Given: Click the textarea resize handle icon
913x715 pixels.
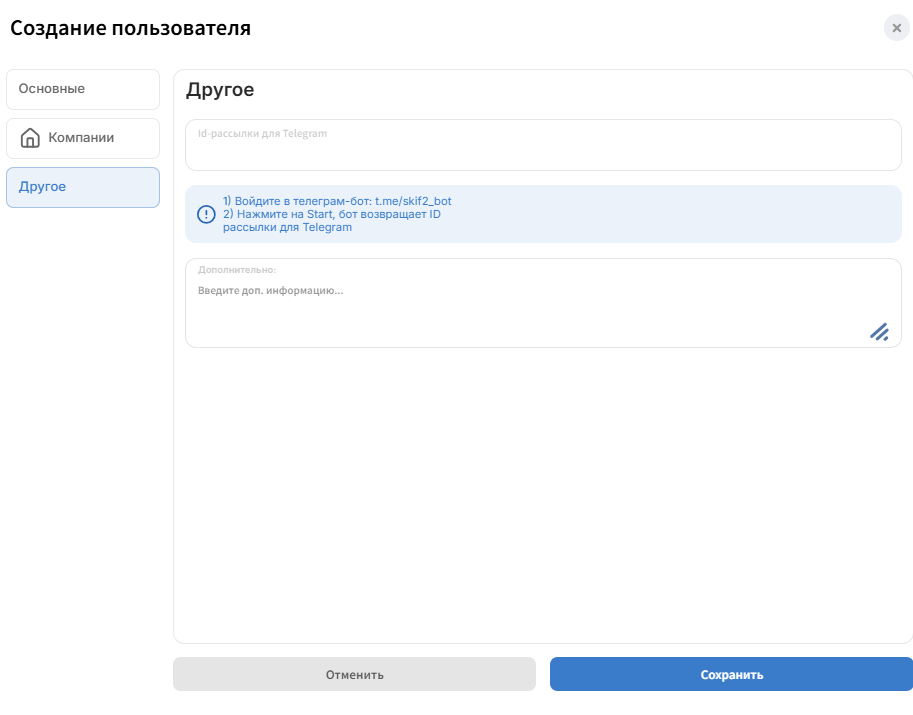Looking at the screenshot, I should pyautogui.click(x=879, y=332).
